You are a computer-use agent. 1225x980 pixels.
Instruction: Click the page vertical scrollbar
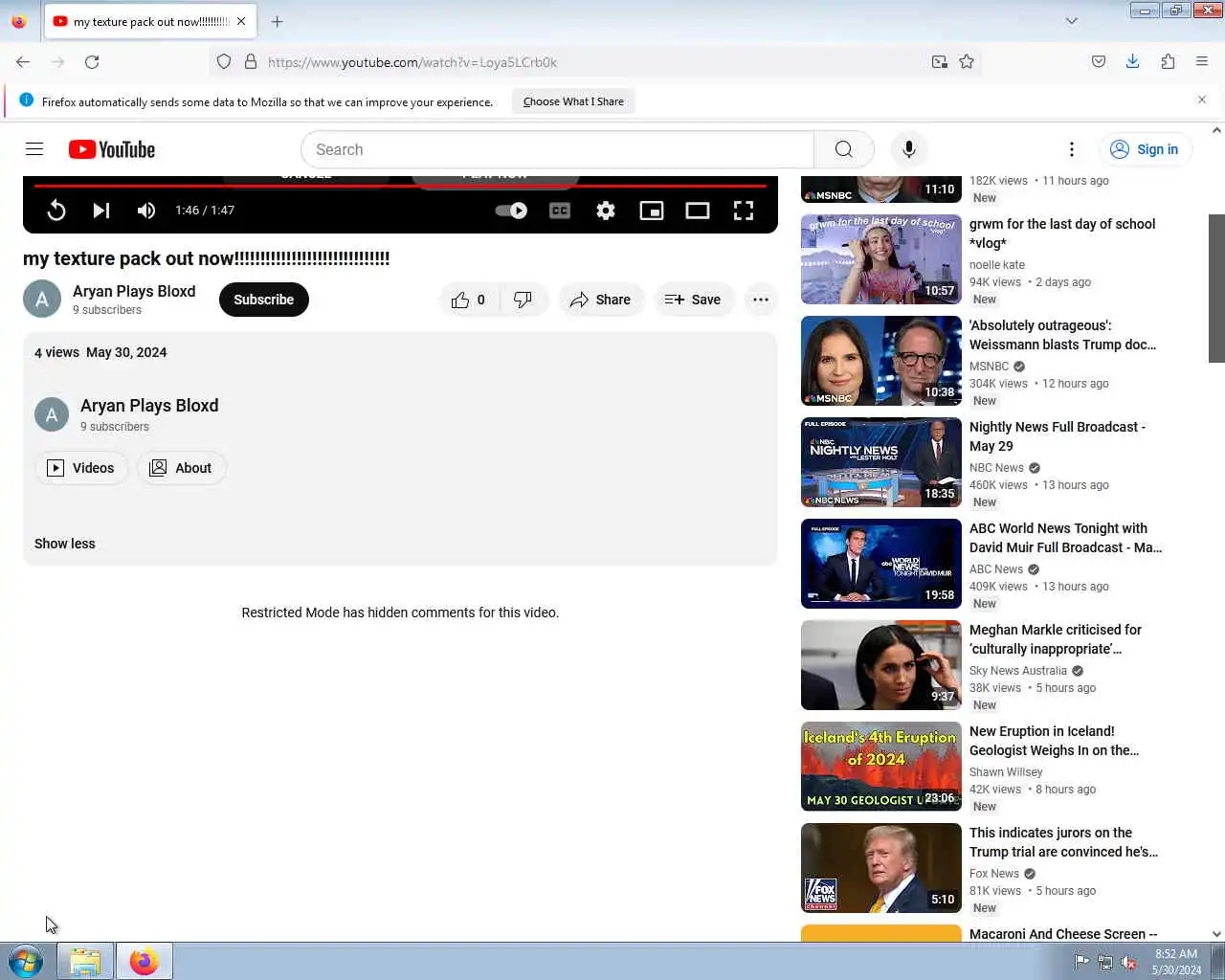(x=1216, y=288)
